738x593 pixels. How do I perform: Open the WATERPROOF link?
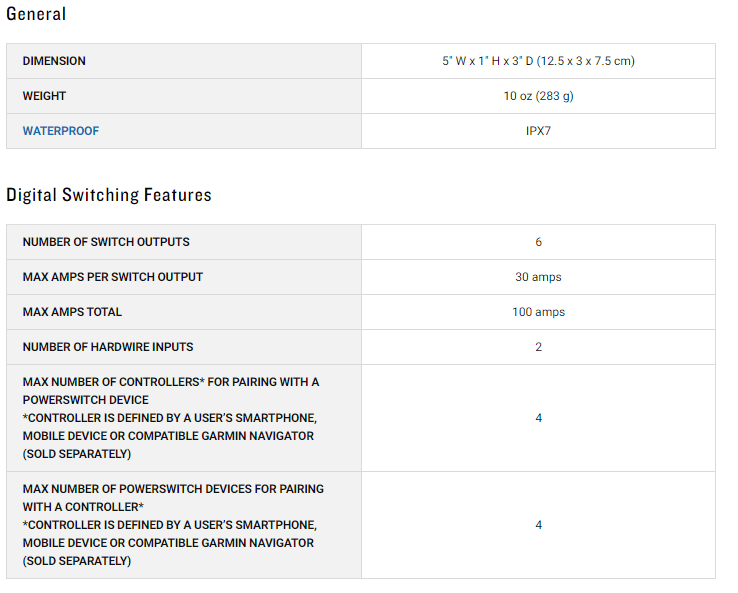[61, 131]
